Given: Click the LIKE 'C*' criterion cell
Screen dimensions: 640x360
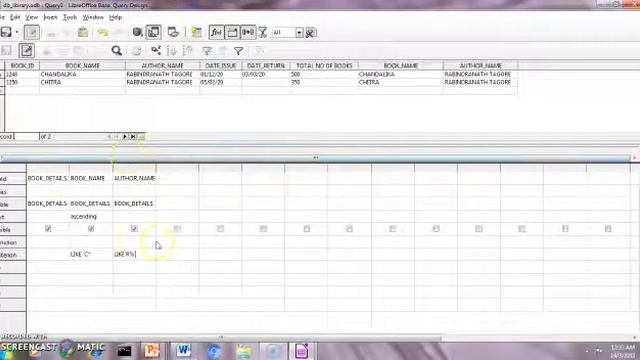Looking at the screenshot, I should pos(91,254).
